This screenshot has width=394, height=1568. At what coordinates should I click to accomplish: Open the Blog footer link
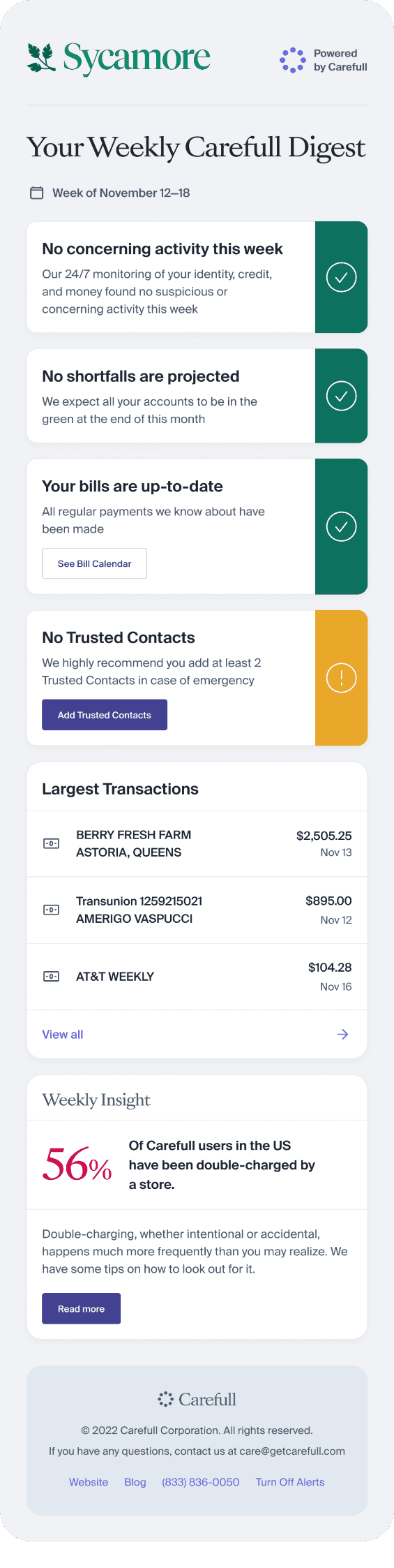(x=135, y=1481)
